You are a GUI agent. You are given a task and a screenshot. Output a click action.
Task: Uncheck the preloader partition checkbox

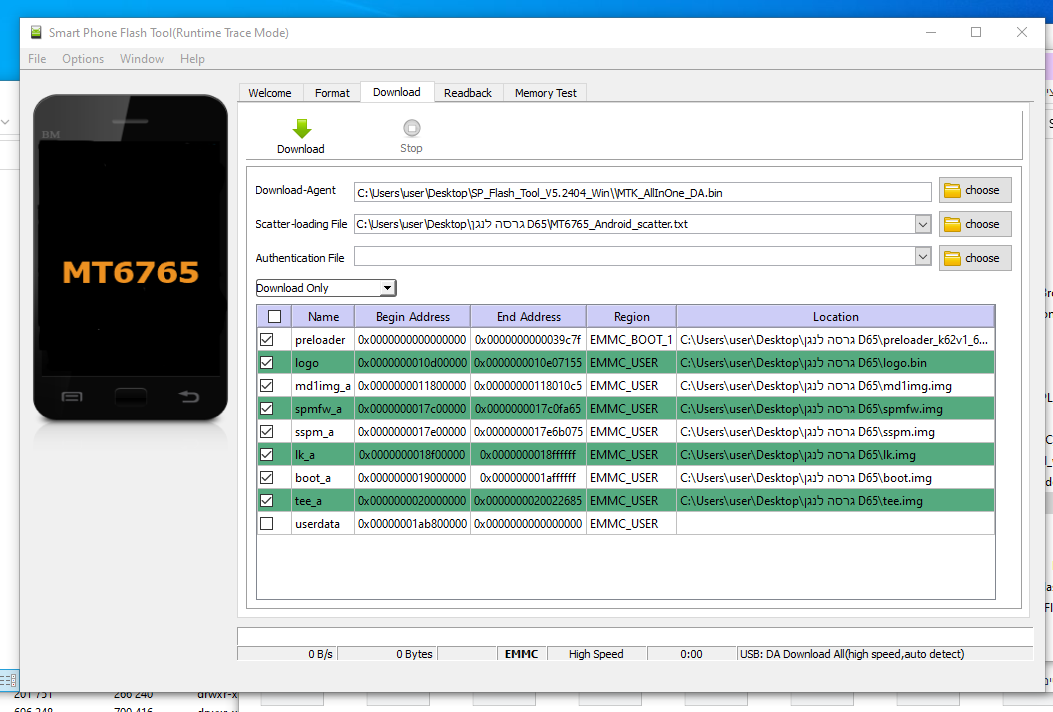(x=267, y=340)
